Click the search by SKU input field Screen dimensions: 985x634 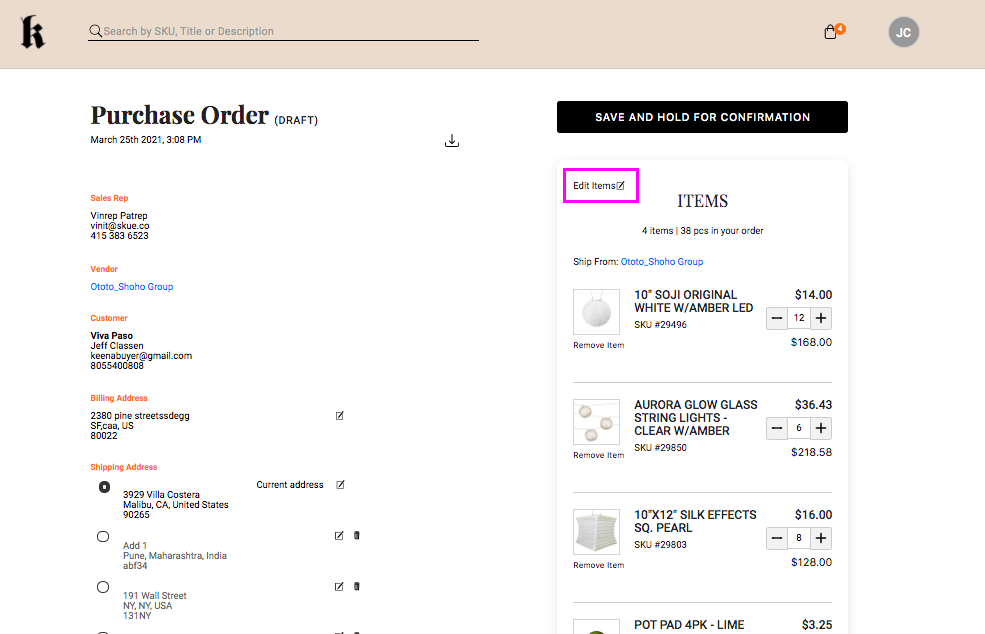point(280,31)
